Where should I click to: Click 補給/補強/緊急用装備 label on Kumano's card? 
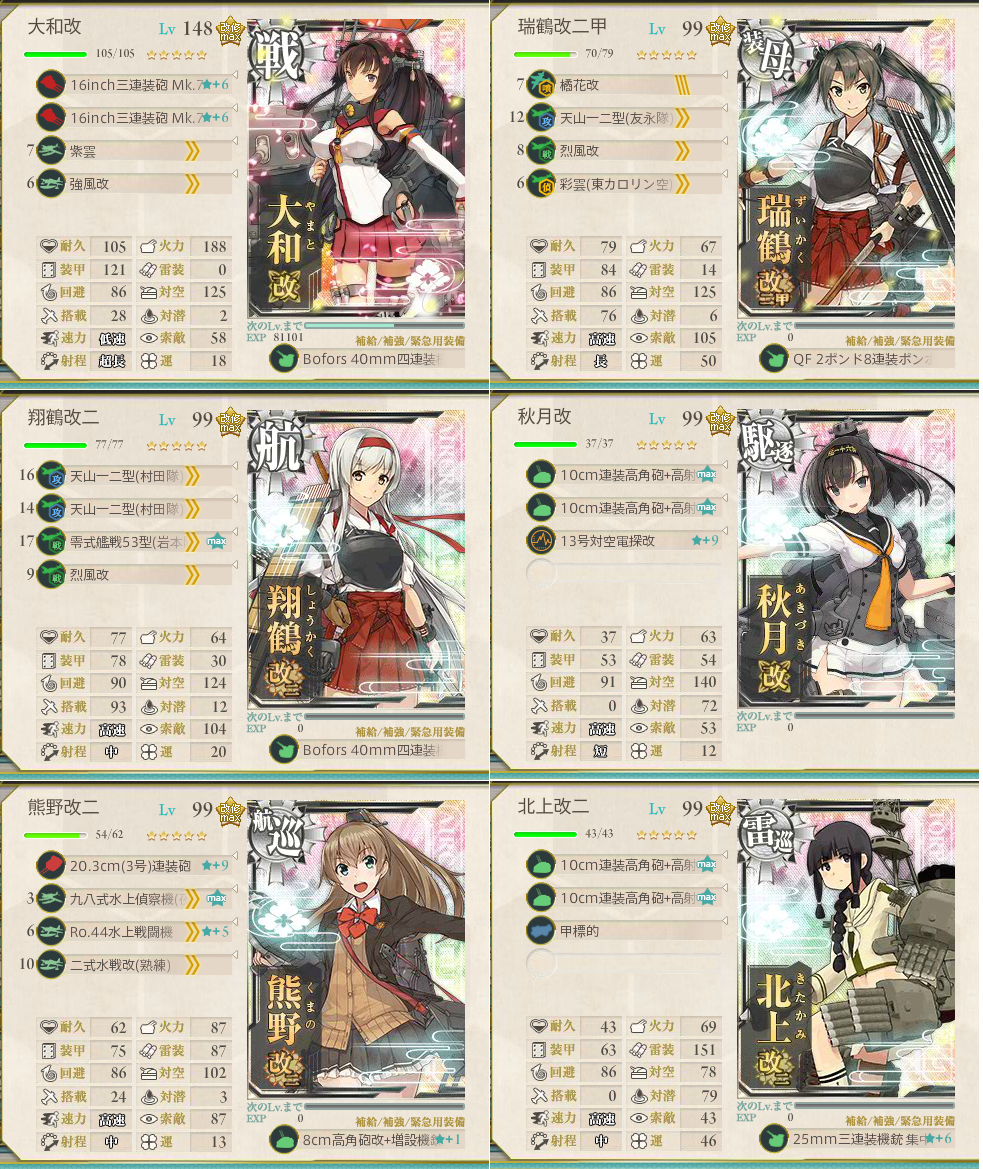410,1121
